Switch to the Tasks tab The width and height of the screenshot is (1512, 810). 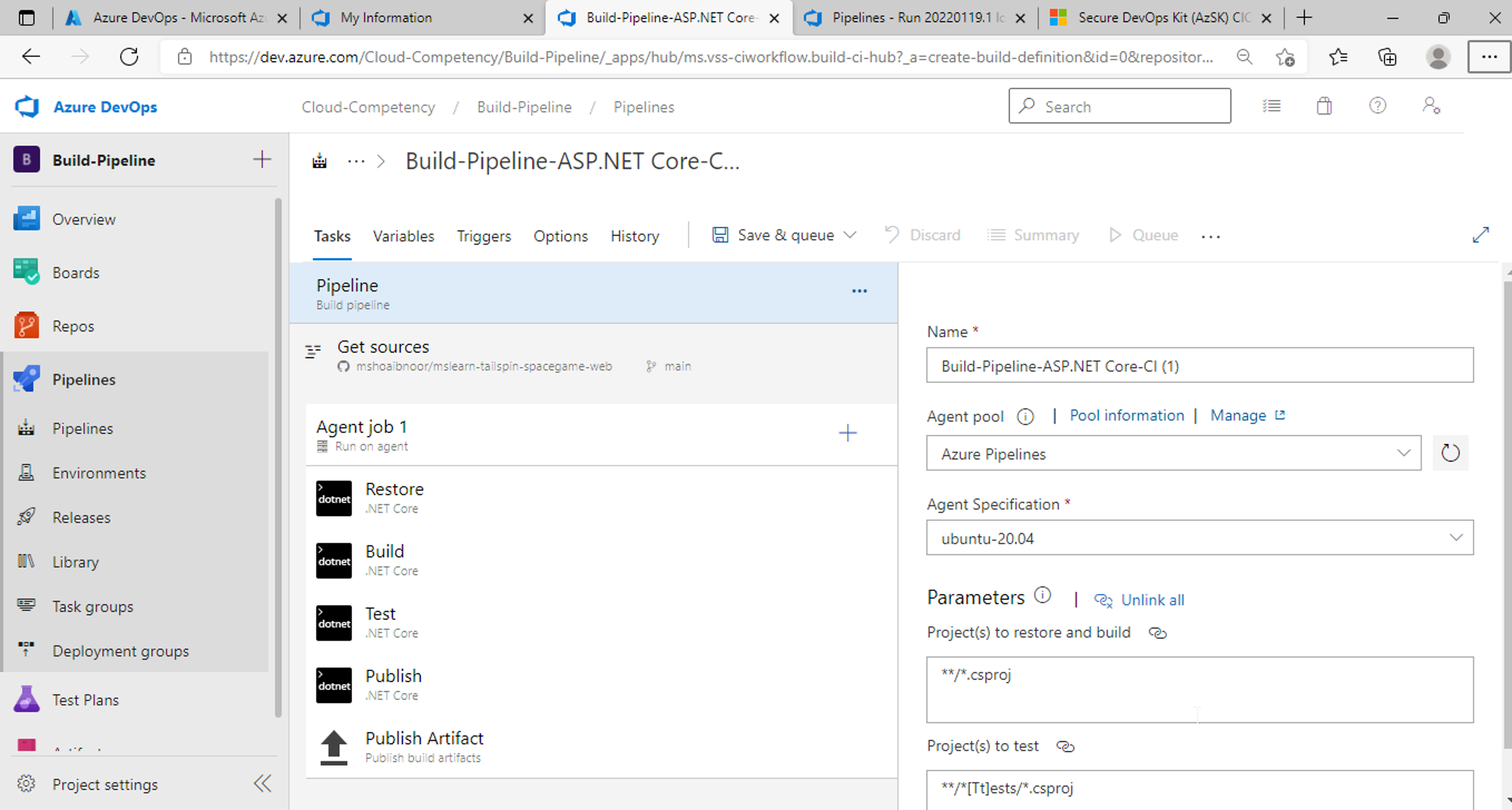coord(332,236)
